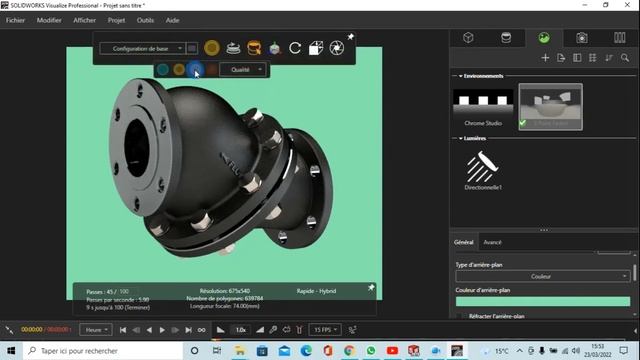Screen dimensions: 640x360
Task: Select the yellow Fast render mode circle
Action: click(179, 70)
